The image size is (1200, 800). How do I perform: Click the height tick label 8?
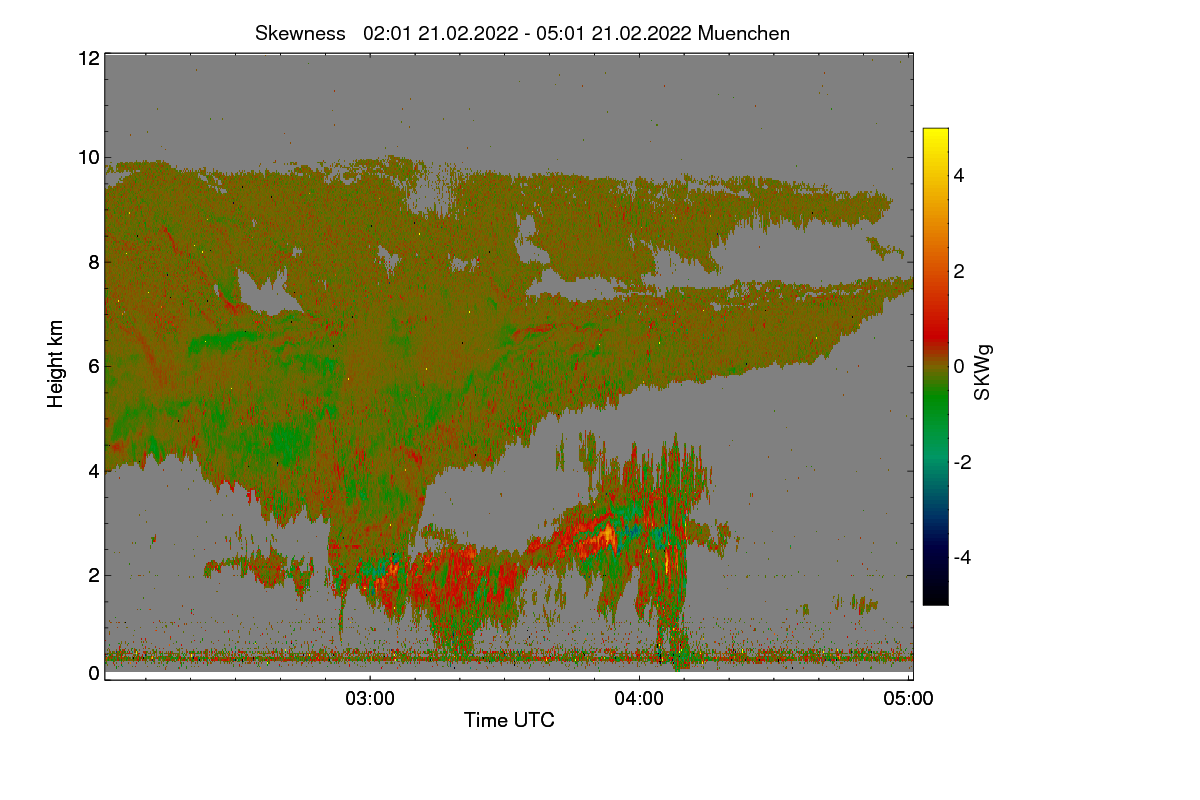tap(94, 263)
